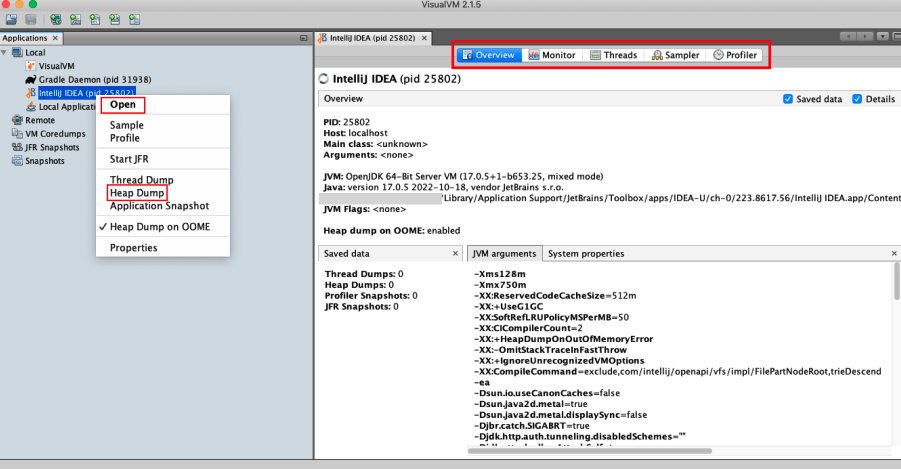The height and width of the screenshot is (469, 901).
Task: Click the Snapshots node icon
Action: 17,161
